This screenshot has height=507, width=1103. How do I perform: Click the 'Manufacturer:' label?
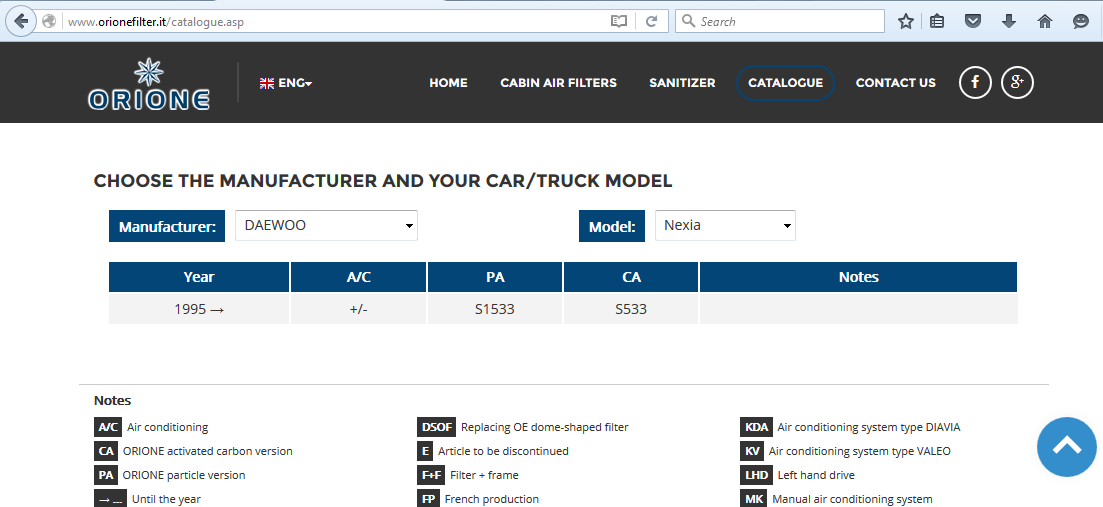pos(167,226)
